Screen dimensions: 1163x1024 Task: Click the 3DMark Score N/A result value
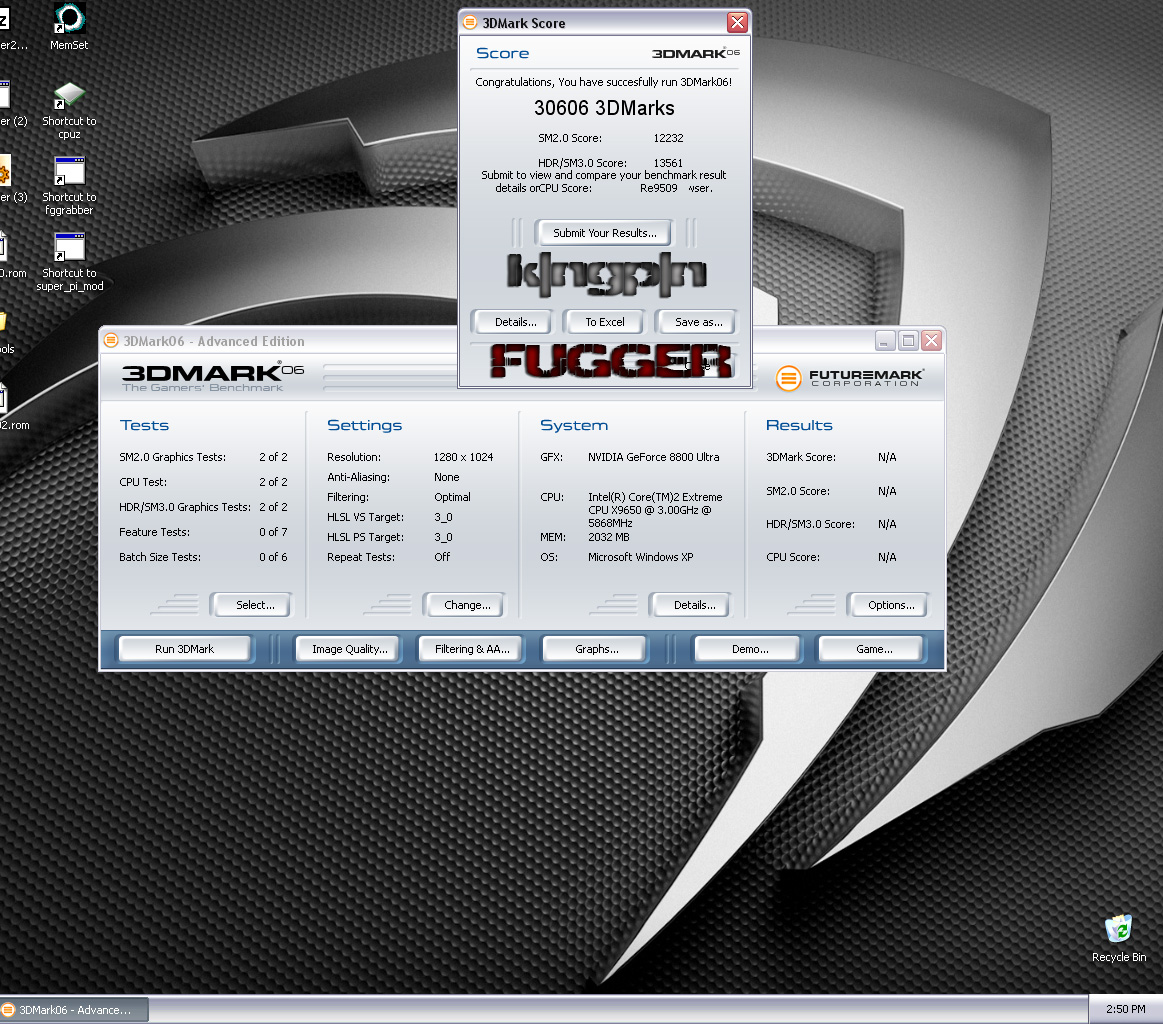(887, 457)
